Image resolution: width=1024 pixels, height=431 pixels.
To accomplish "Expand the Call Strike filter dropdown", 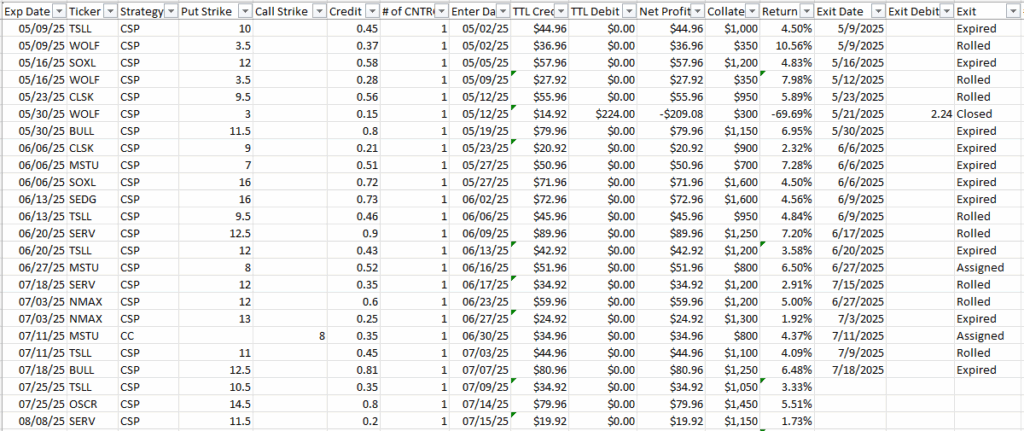I will 319,12.
